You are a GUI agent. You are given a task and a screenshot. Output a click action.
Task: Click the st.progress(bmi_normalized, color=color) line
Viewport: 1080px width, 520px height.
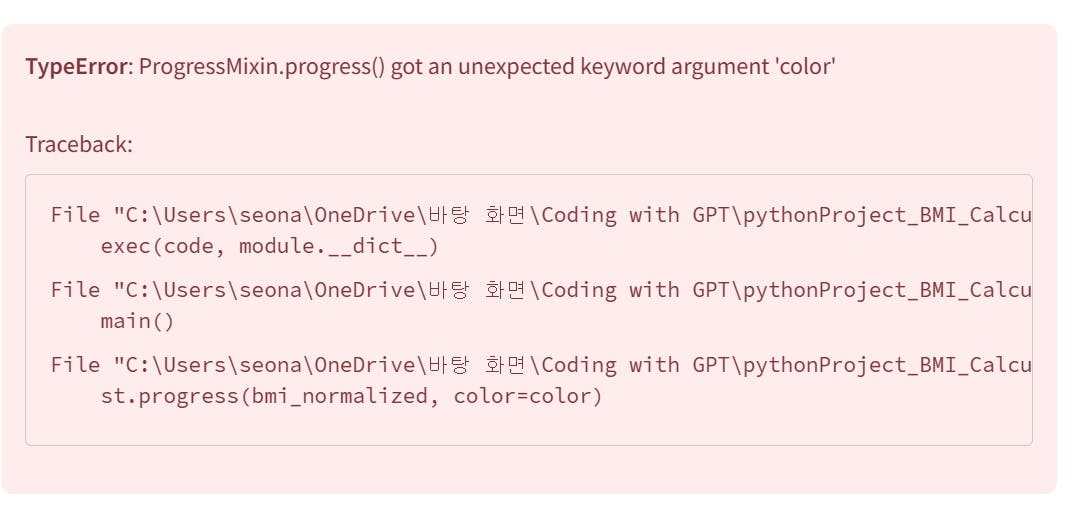click(351, 396)
